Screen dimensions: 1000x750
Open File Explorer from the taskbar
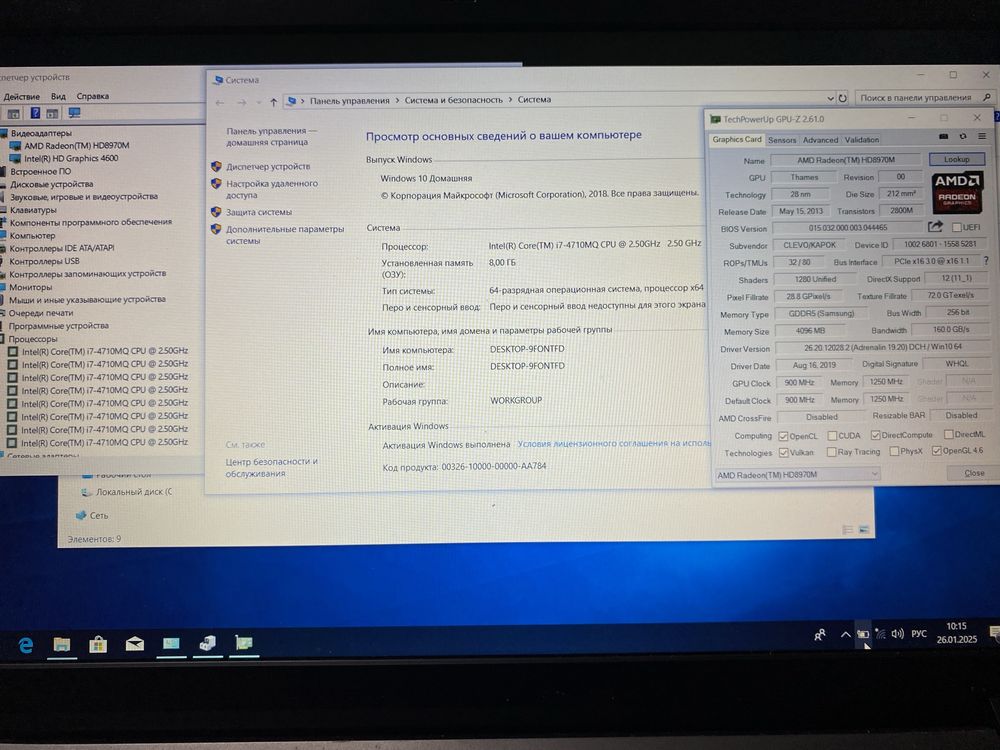pos(62,644)
